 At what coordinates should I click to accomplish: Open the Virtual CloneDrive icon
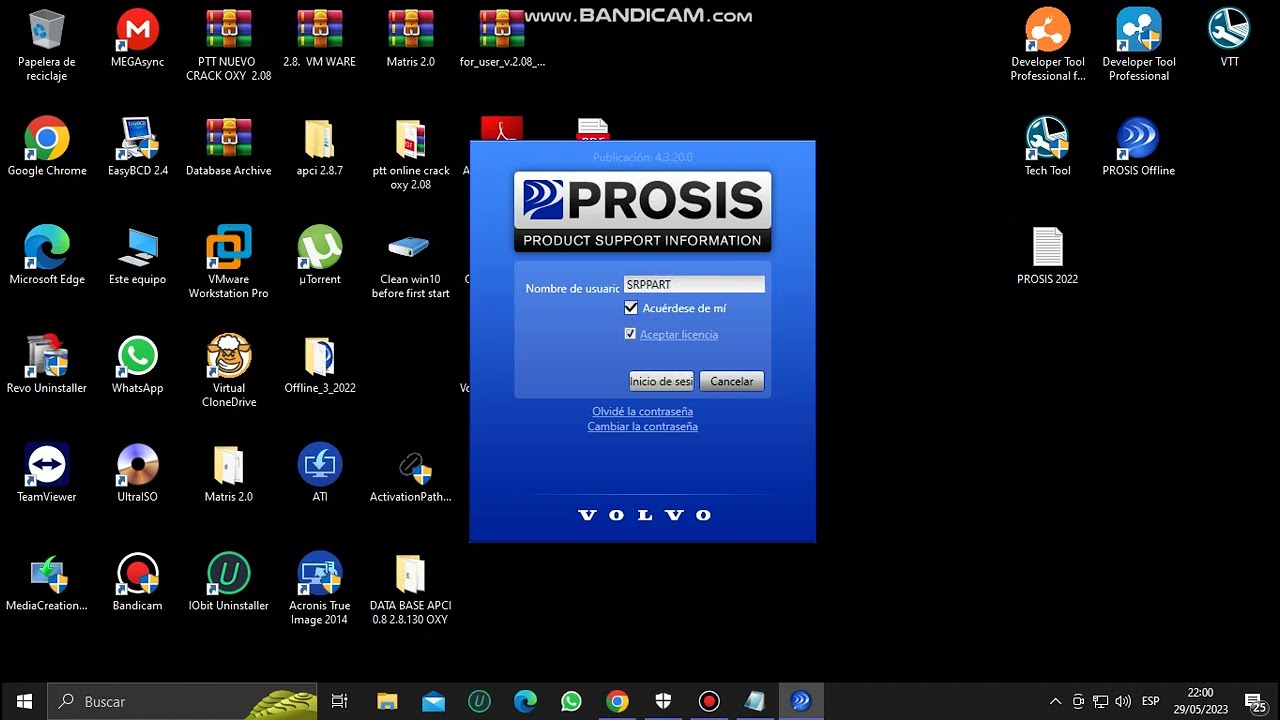coord(228,371)
